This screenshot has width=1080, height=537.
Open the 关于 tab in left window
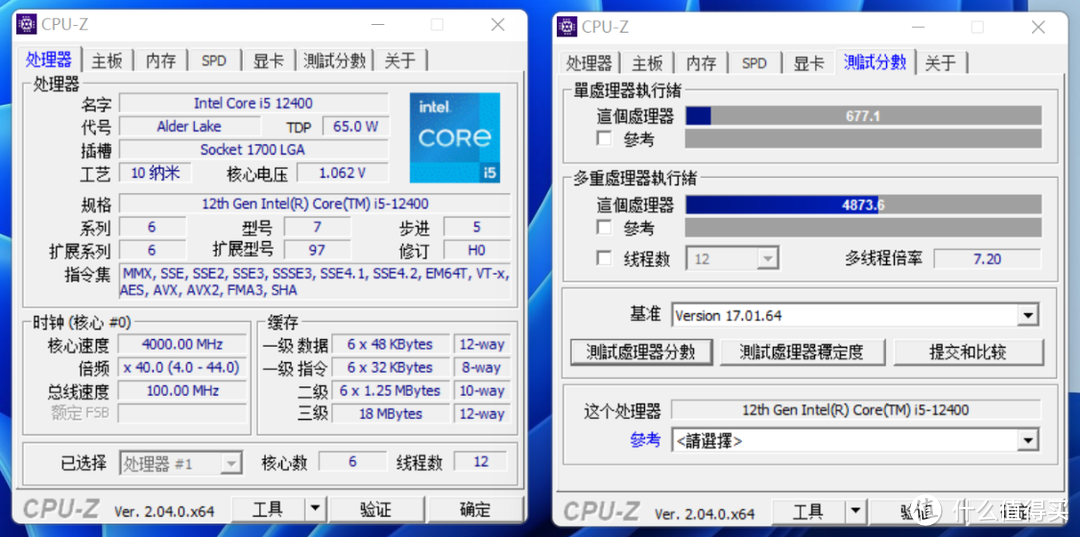coord(400,61)
